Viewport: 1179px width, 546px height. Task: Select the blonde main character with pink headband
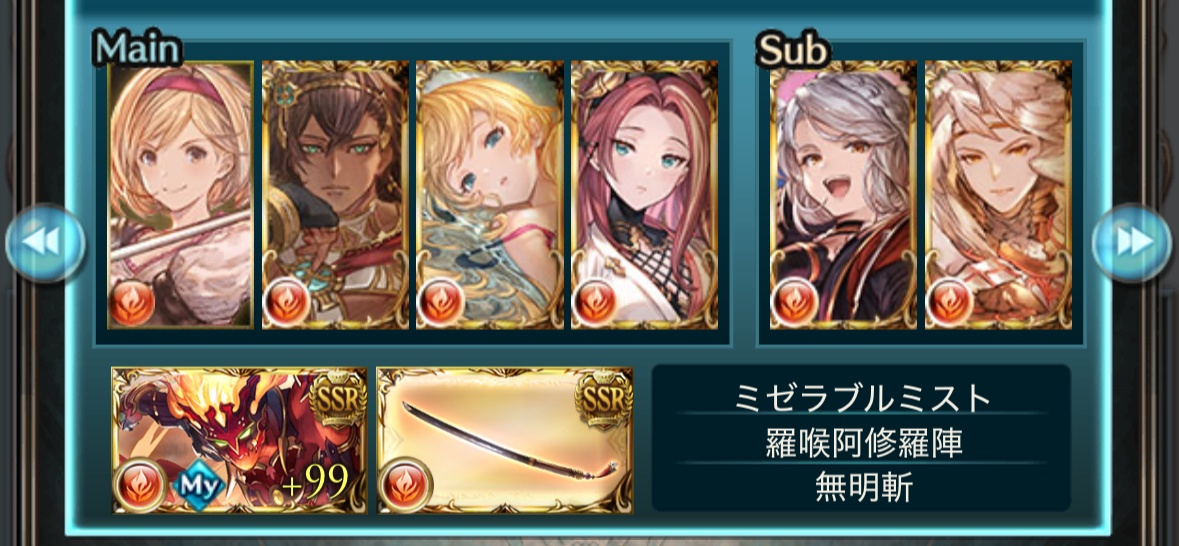180,196
